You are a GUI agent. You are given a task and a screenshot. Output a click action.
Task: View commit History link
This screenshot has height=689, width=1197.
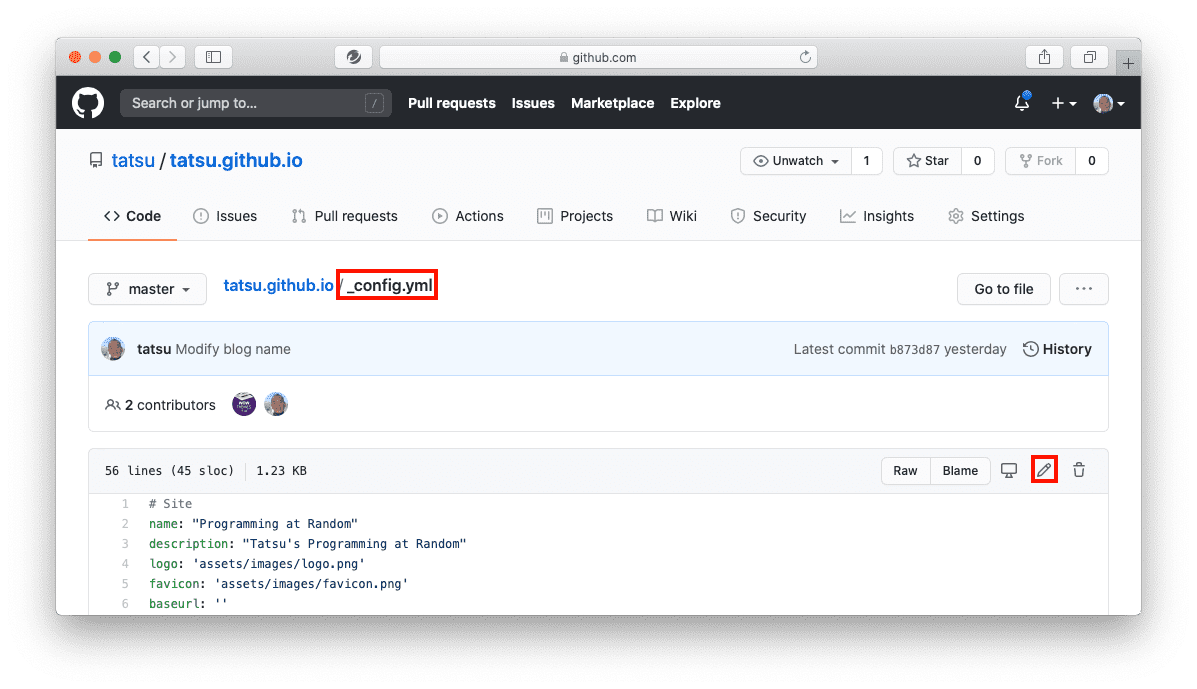(1057, 349)
